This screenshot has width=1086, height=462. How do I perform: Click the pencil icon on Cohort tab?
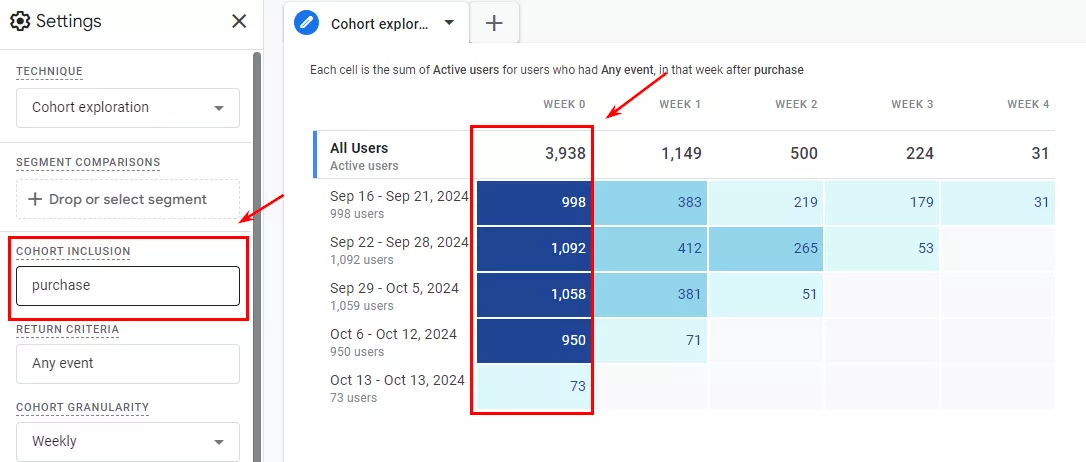tap(306, 23)
